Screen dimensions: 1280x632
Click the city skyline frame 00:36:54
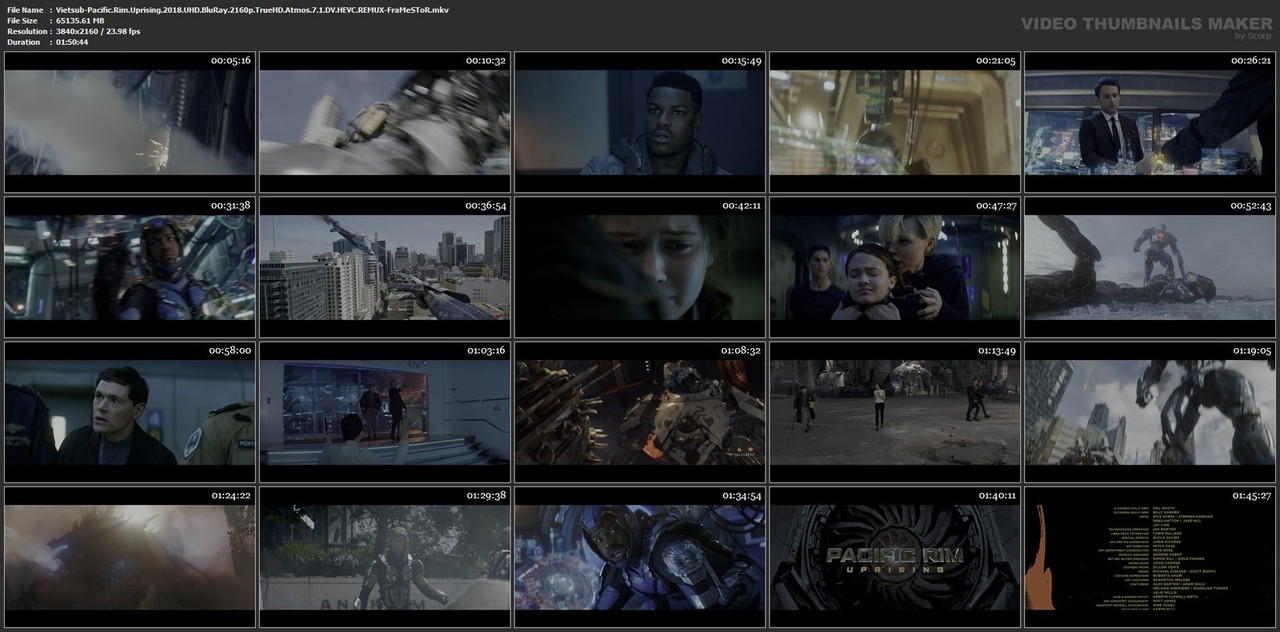click(385, 265)
